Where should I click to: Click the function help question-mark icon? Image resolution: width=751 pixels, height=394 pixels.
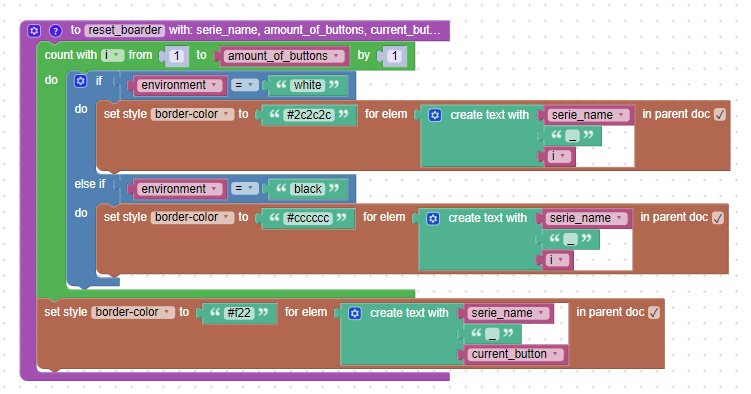click(x=56, y=31)
